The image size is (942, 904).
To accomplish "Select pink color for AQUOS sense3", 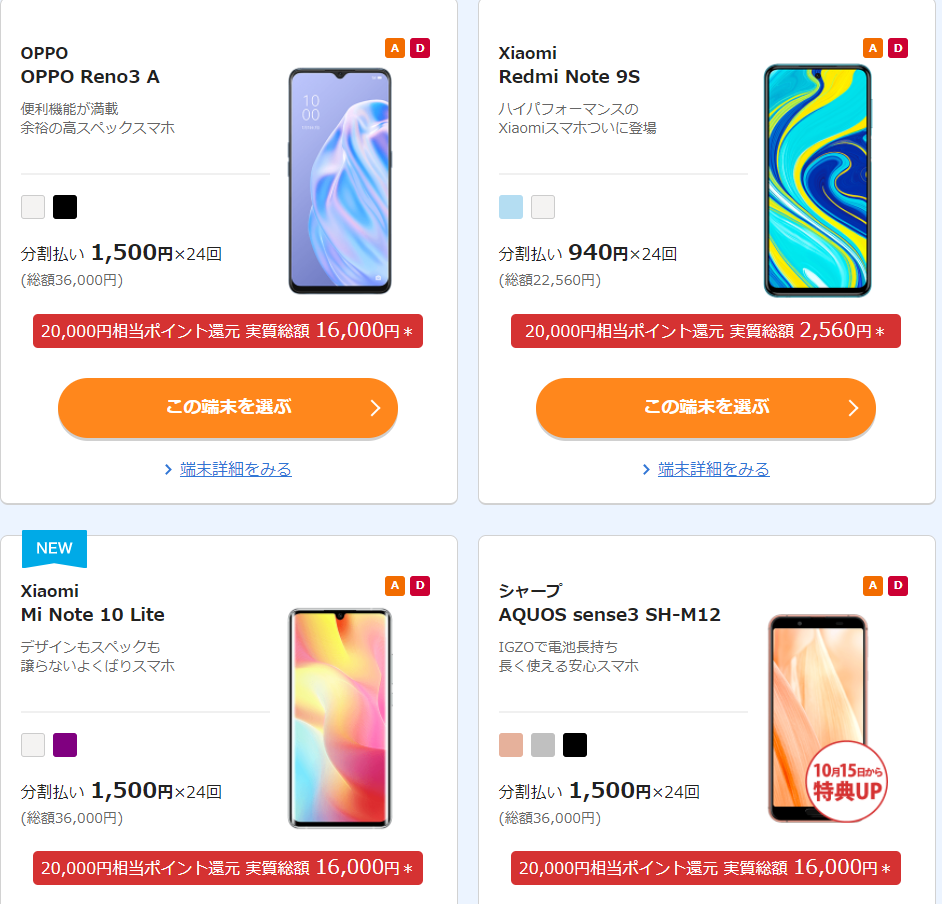I will pos(511,745).
